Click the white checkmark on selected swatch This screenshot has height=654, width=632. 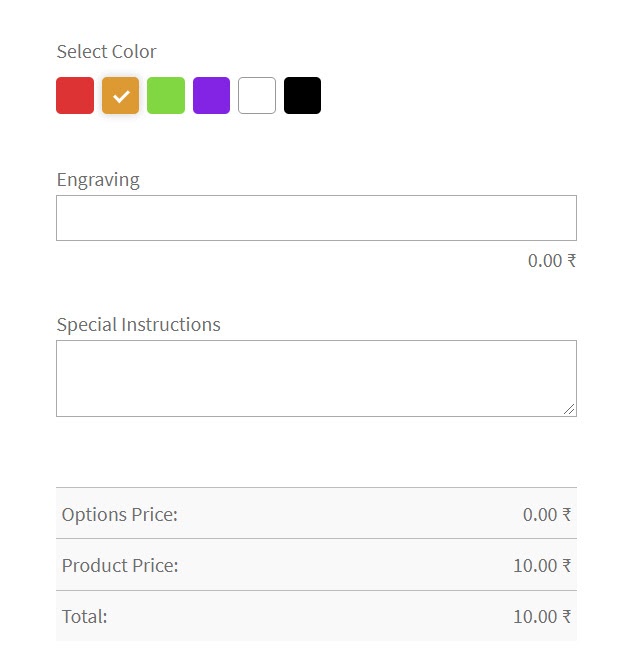pos(121,97)
